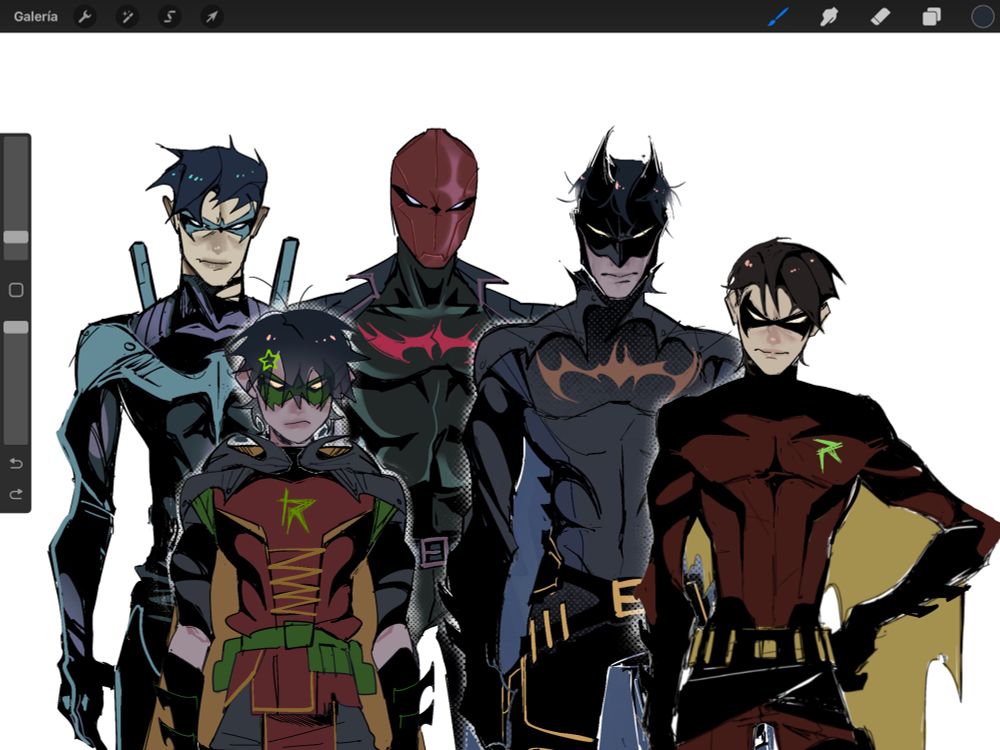Viewport: 1000px width, 750px height.
Task: Undo the last stroke with sidebar arrow
Action: click(x=16, y=463)
